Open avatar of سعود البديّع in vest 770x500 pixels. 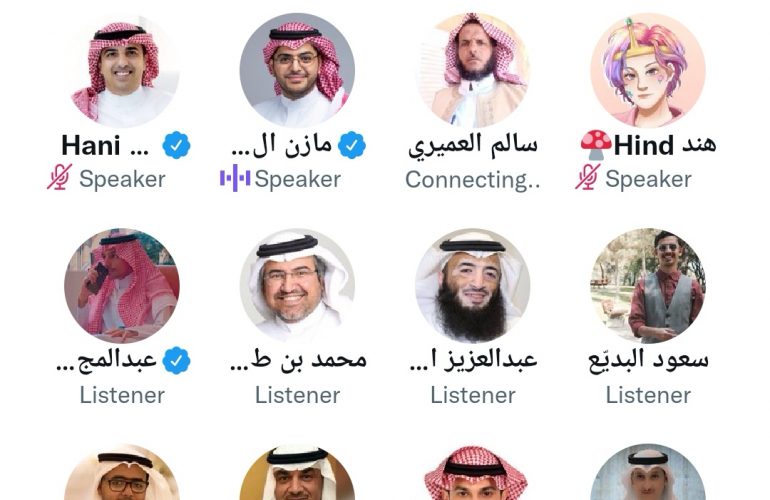pyautogui.click(x=648, y=286)
